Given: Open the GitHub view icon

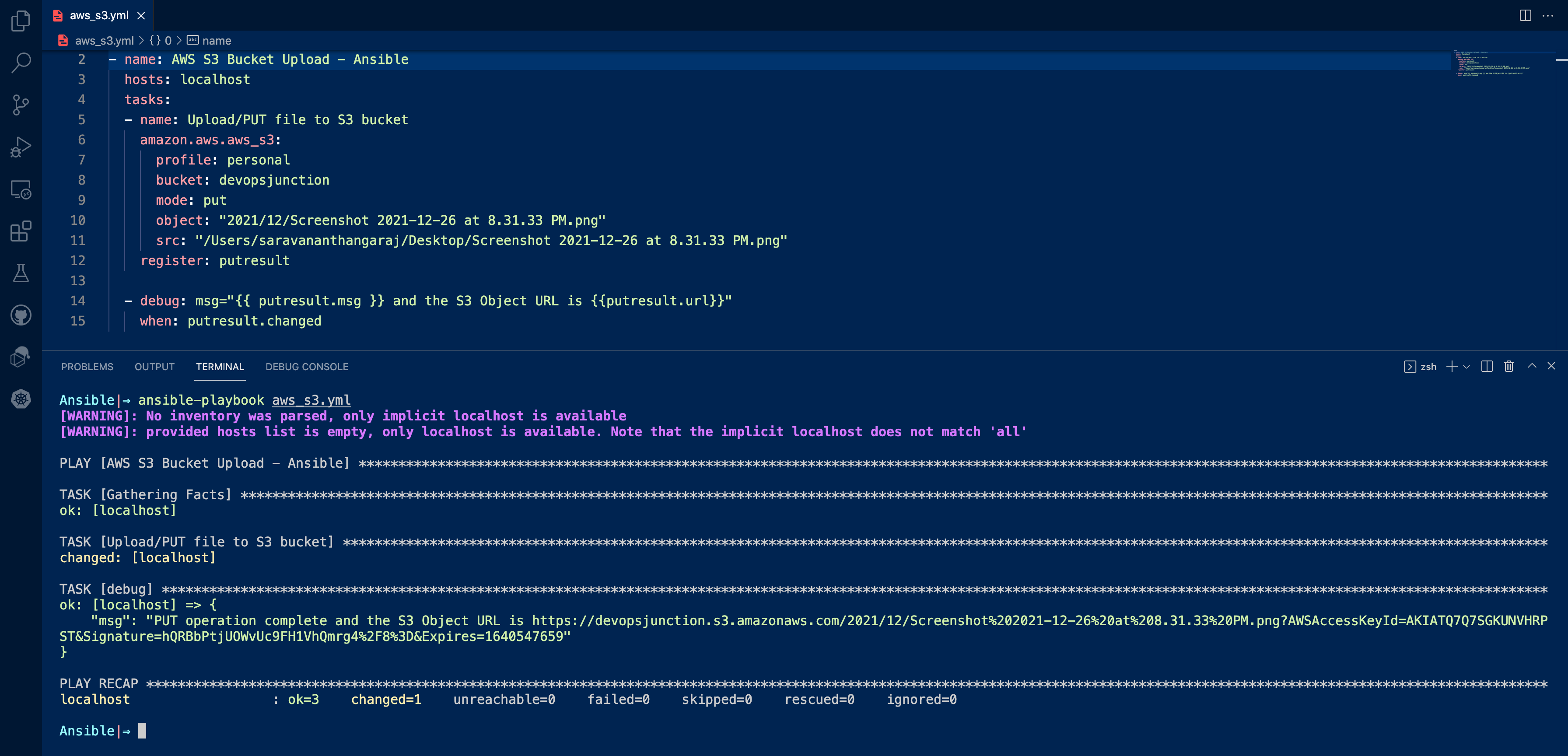Looking at the screenshot, I should 21,315.
